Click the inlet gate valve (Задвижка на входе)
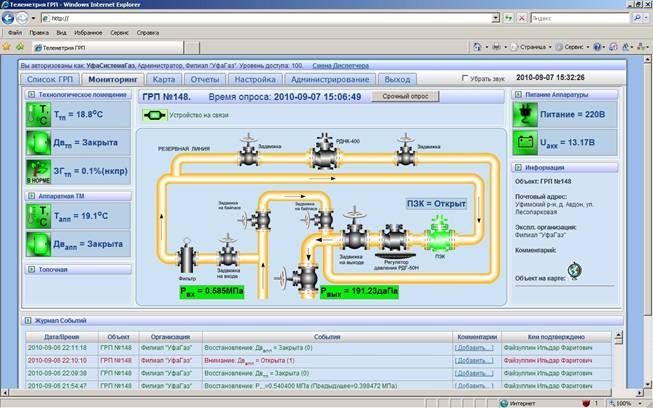Screen dimensions: 653x408 [228, 251]
